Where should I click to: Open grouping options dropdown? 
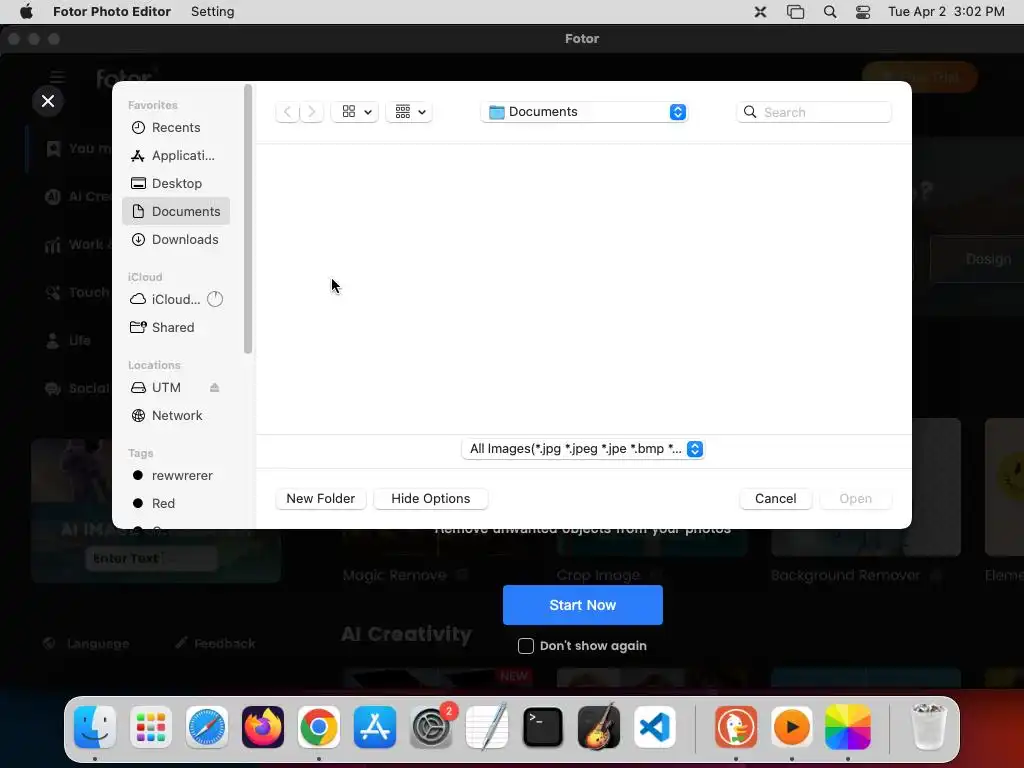point(409,112)
